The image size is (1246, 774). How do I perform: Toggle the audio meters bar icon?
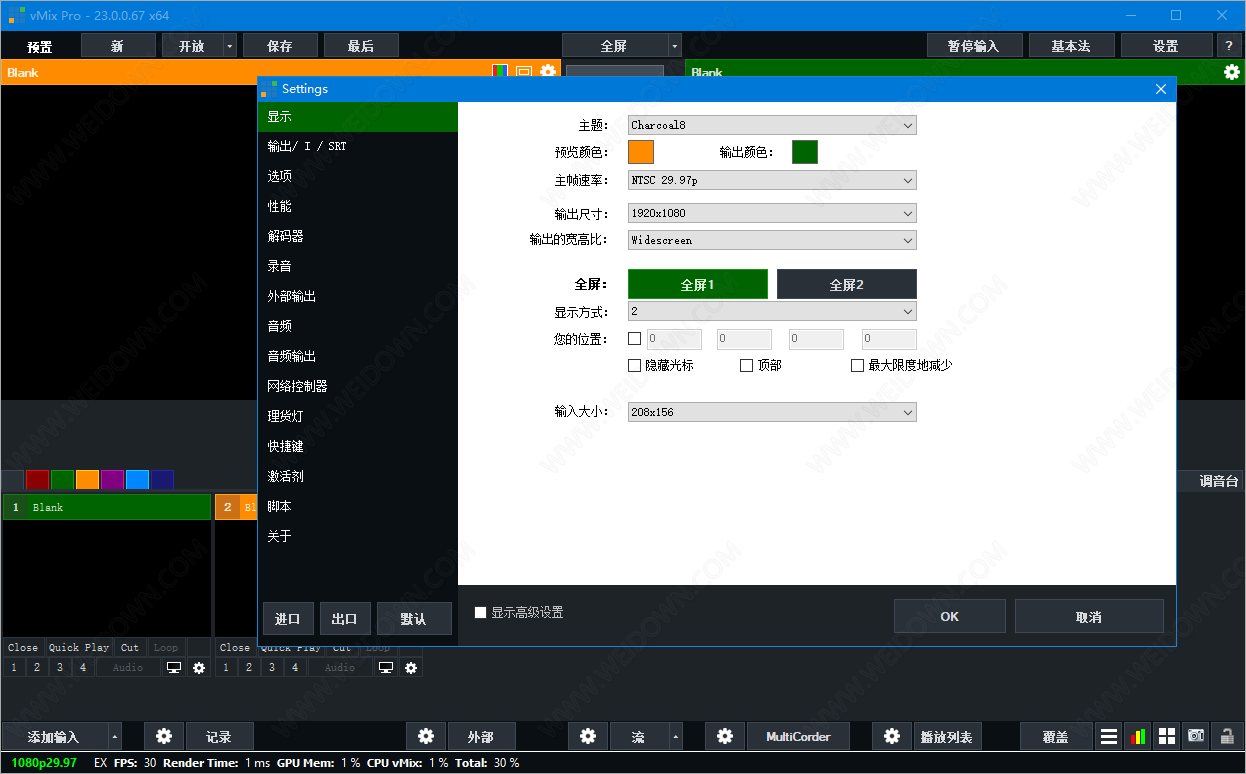tap(1138, 737)
